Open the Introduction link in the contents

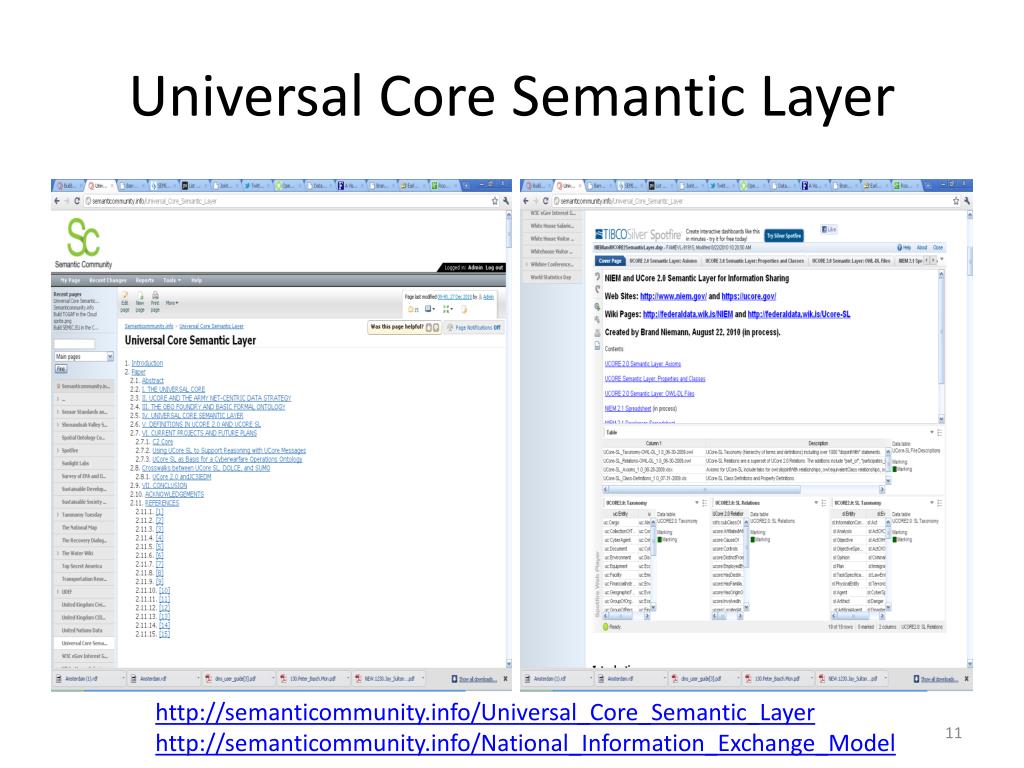(x=147, y=363)
